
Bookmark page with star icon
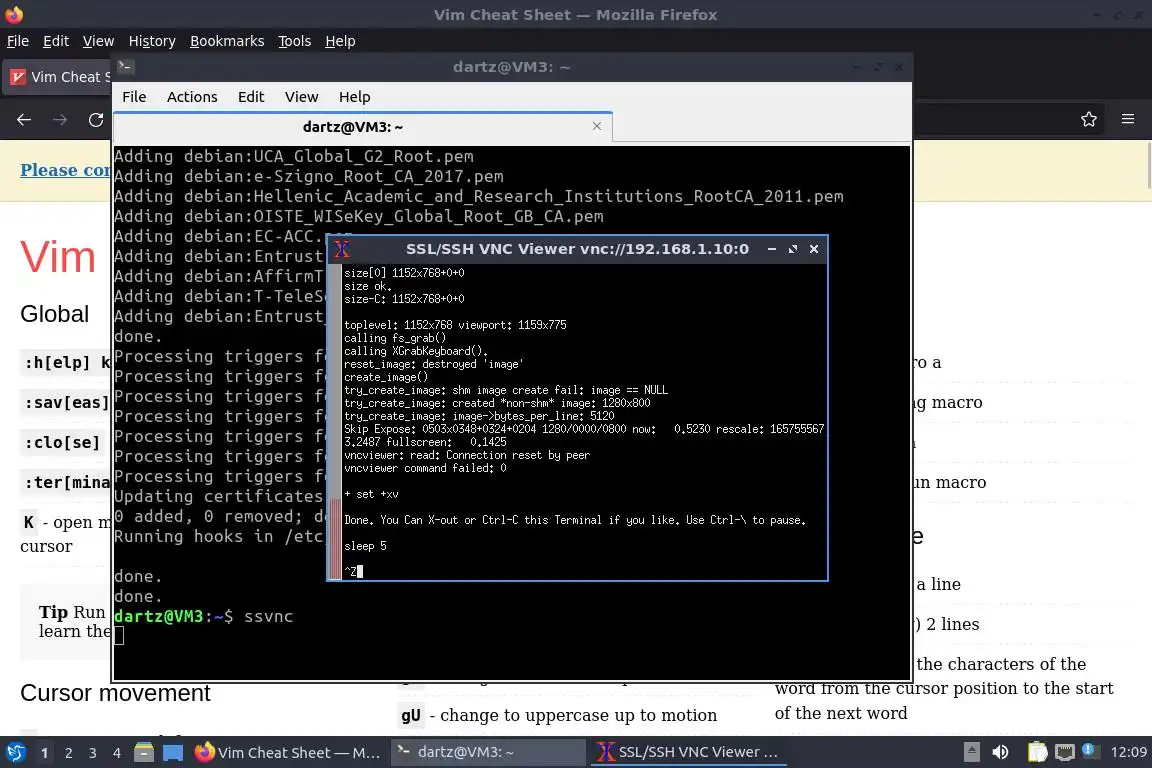(x=1089, y=119)
